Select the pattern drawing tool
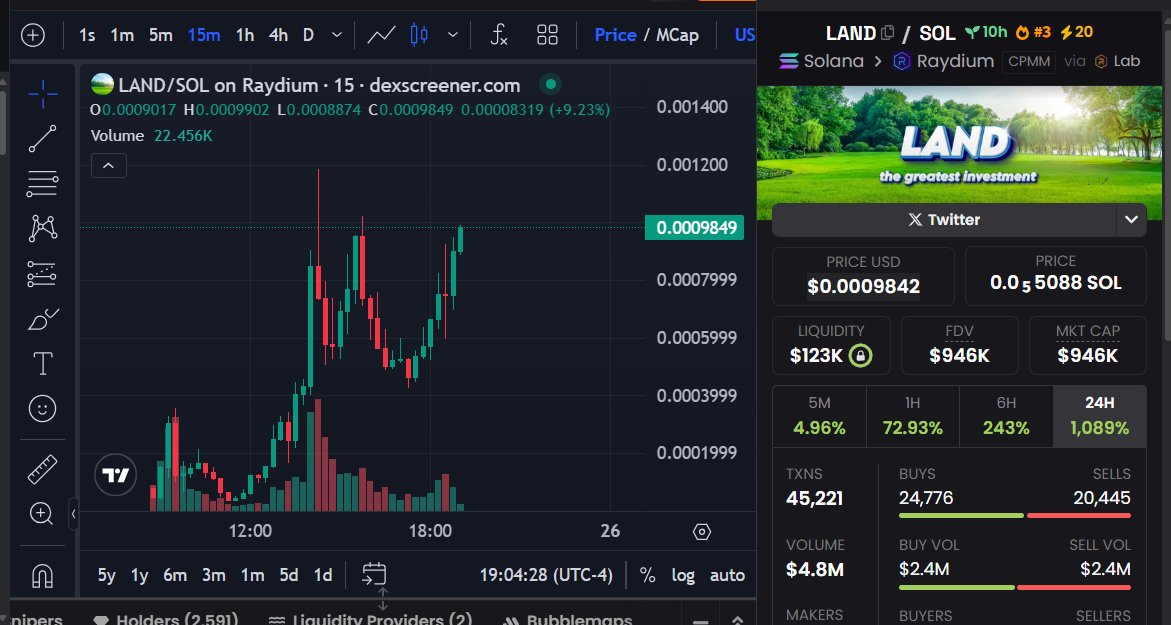The image size is (1171, 625). tap(43, 228)
